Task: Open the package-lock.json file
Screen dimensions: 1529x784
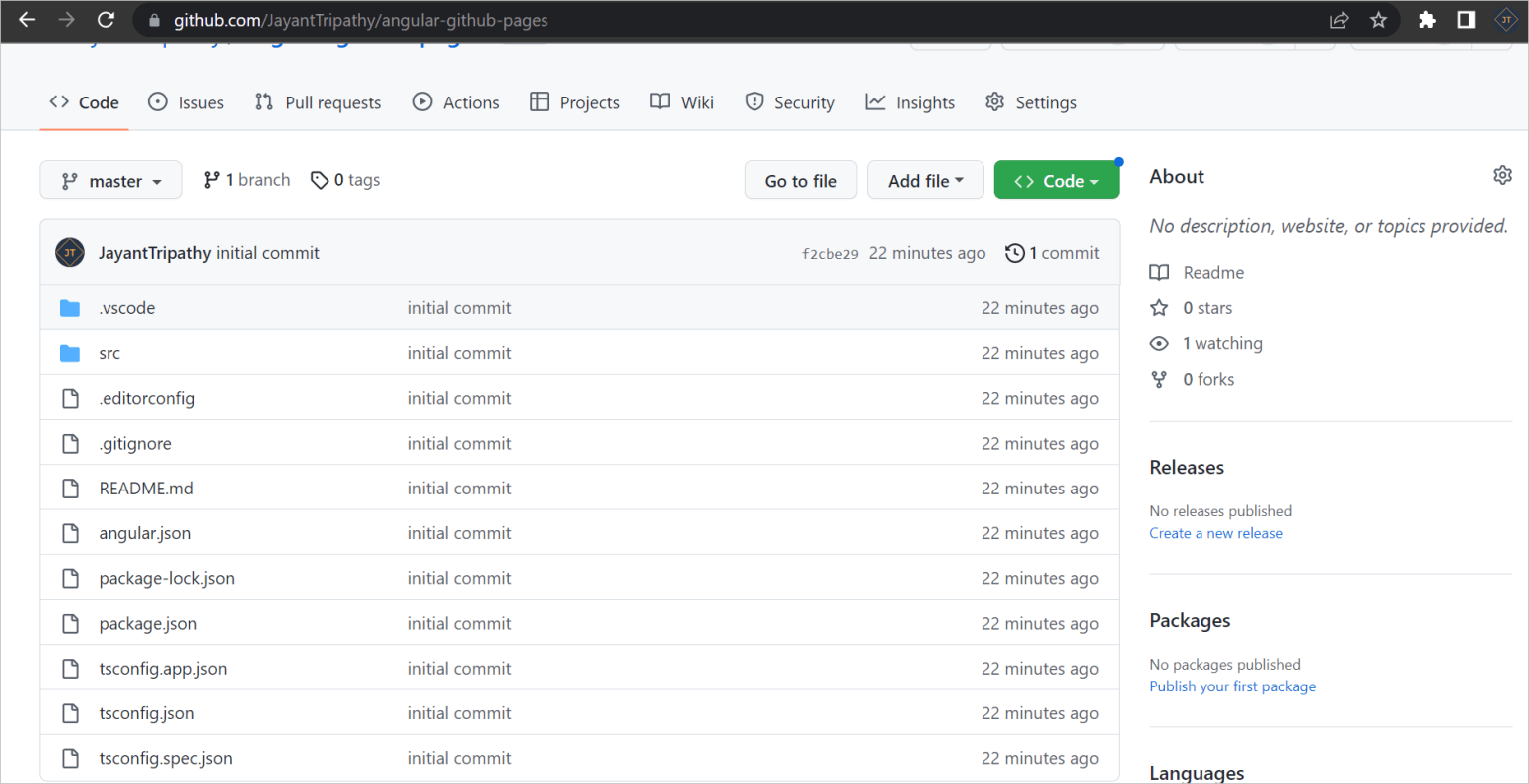Action: click(x=167, y=578)
